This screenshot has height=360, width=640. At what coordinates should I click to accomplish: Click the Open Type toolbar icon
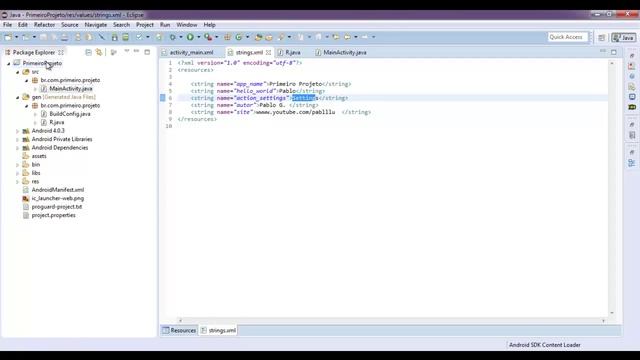(x=258, y=37)
